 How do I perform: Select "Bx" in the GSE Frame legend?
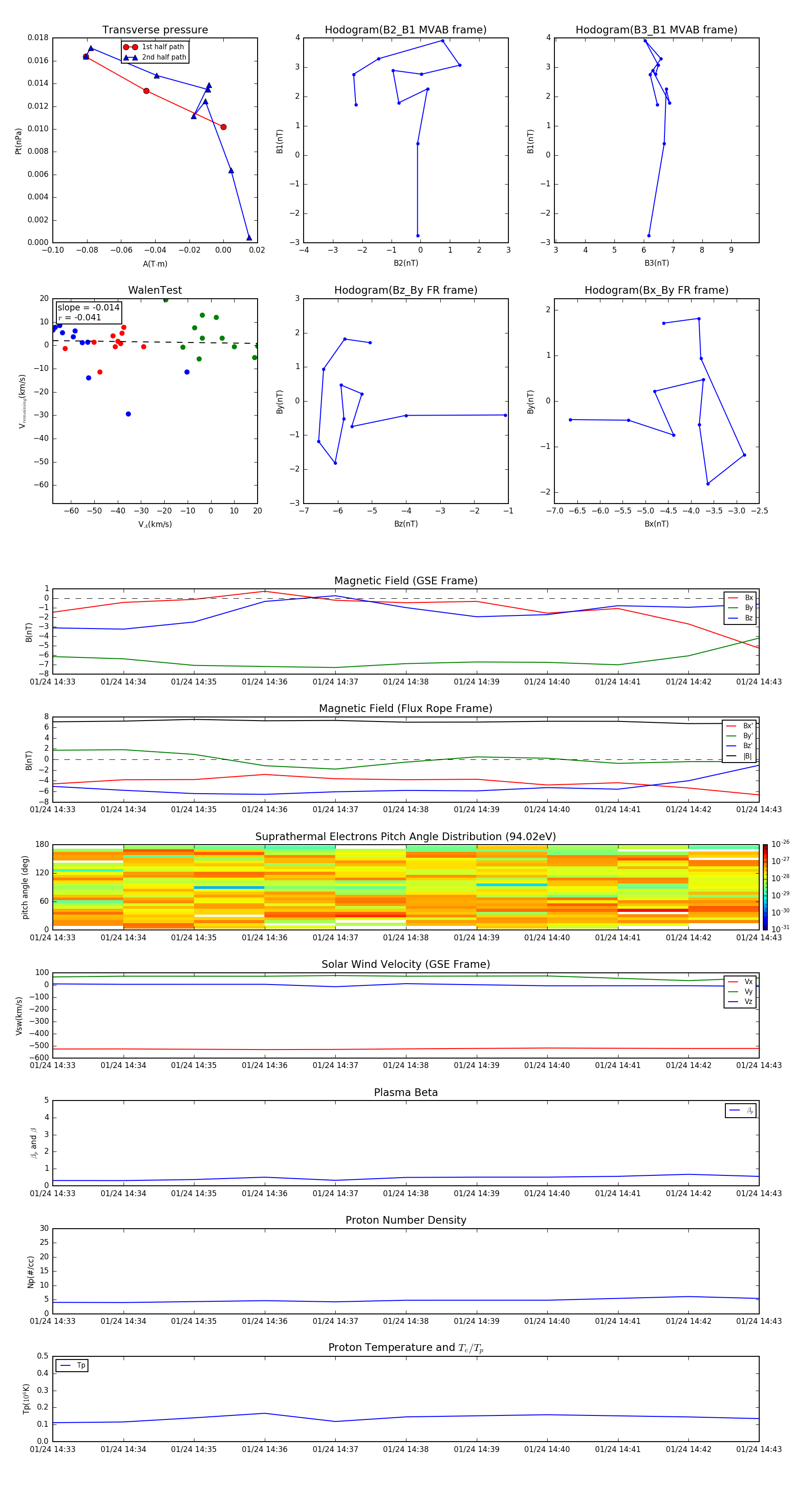coord(740,598)
